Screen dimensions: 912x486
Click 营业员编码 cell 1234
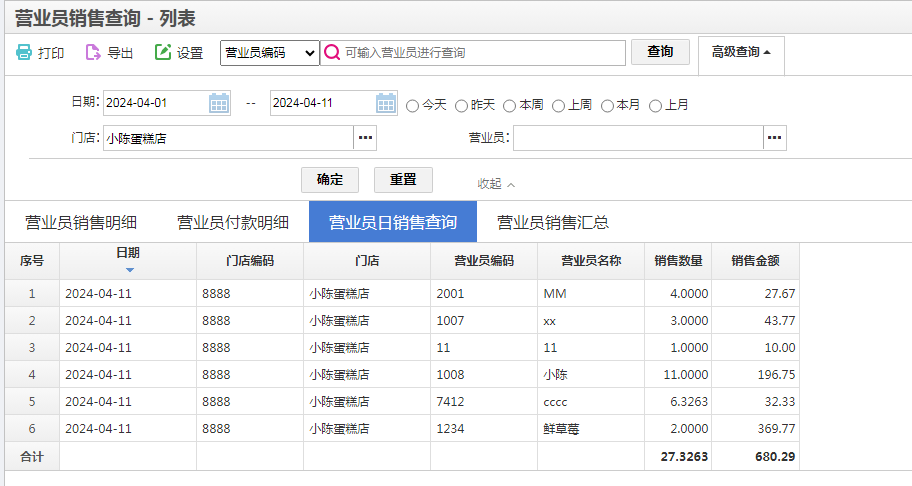pyautogui.click(x=484, y=429)
